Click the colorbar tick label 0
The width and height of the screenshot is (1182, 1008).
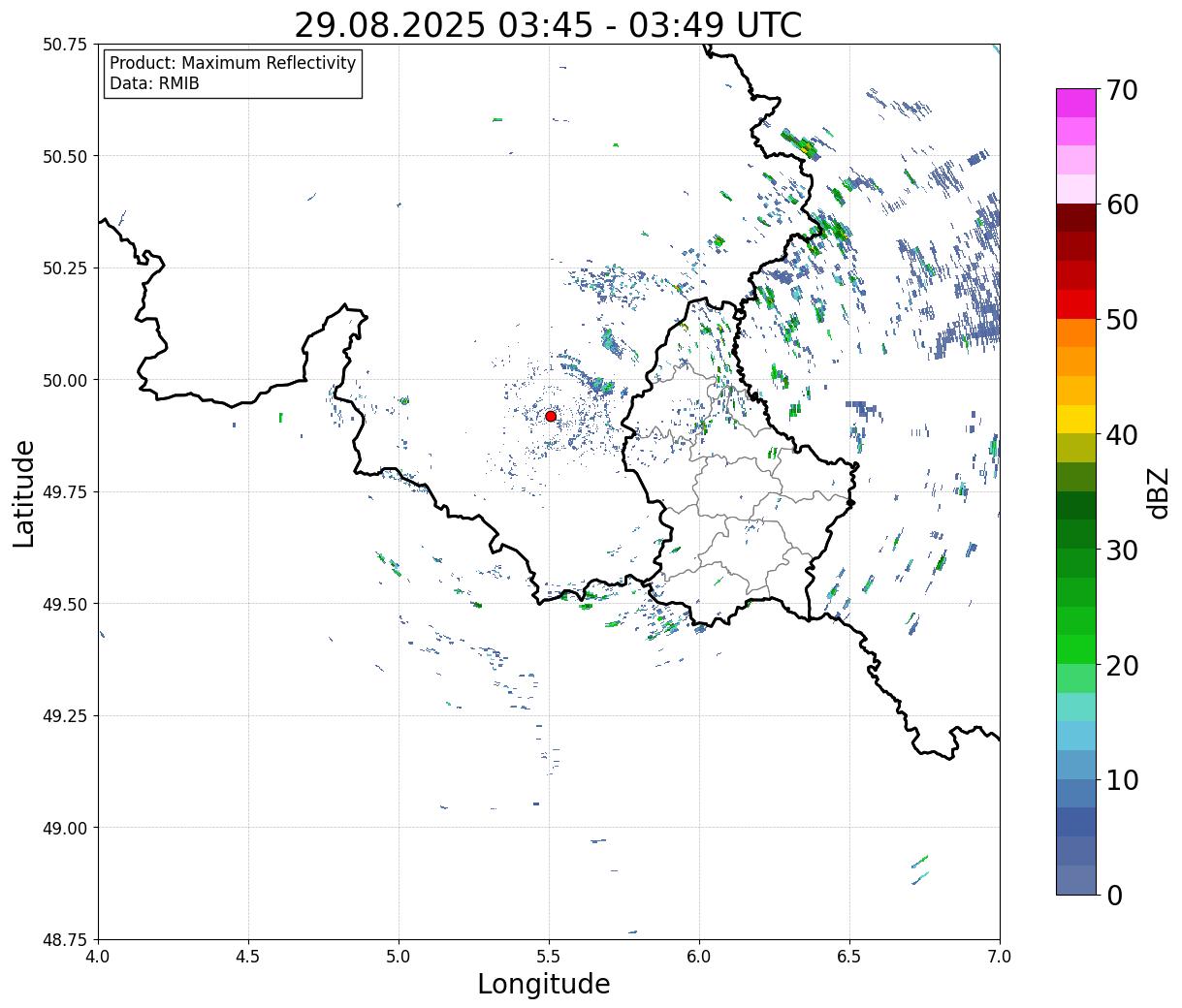(1114, 896)
